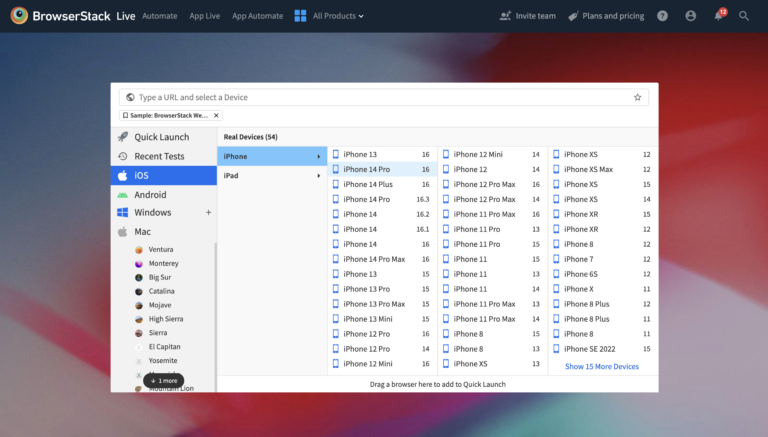Select Yosemite in Mac list
Screen dimensions: 768x437
pos(163,361)
